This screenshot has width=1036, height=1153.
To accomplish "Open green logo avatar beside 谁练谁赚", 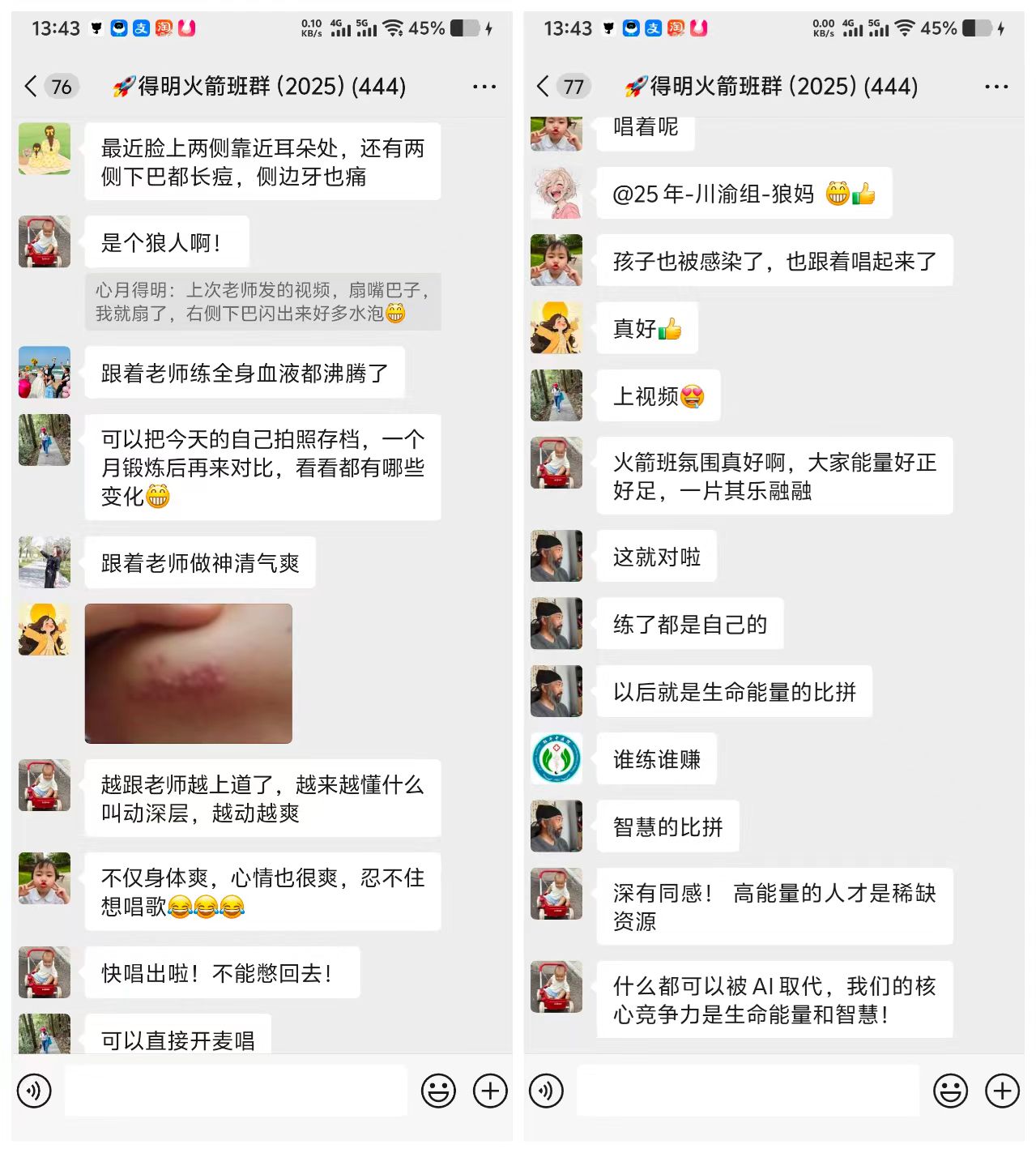I will click(x=556, y=758).
